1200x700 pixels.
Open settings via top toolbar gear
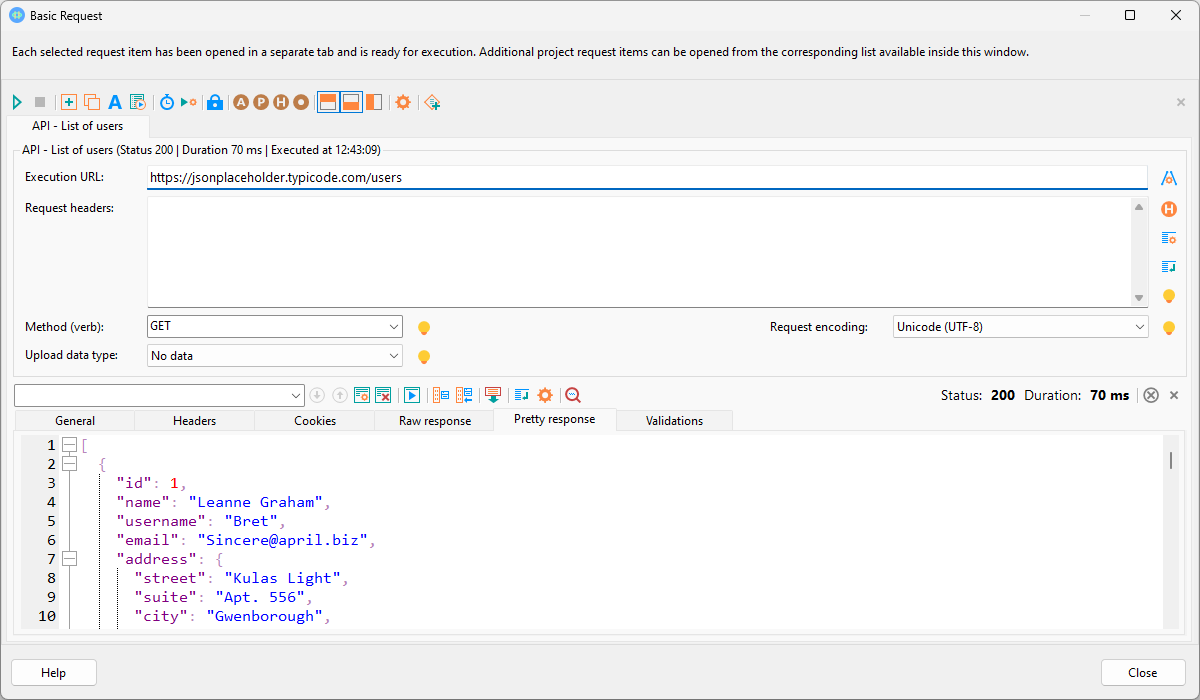(403, 102)
